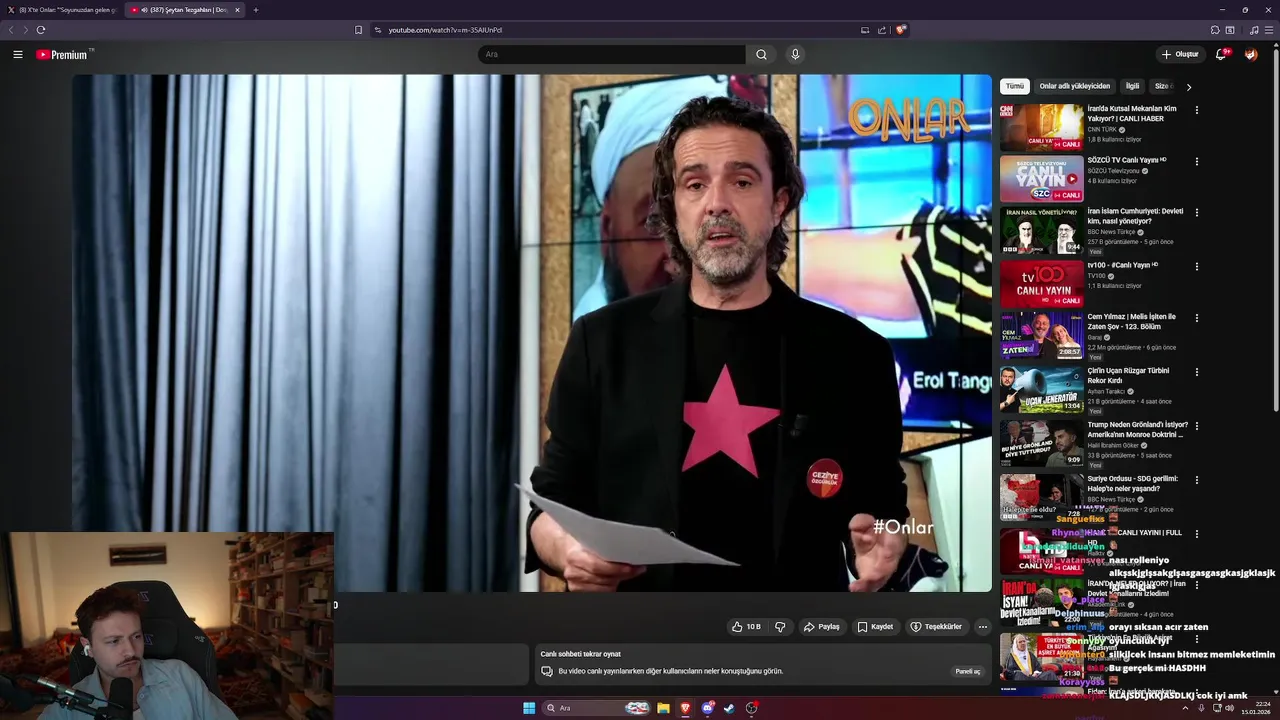Open CNN TÜRK channel link
Image resolution: width=1280 pixels, height=720 pixels.
coord(1102,129)
